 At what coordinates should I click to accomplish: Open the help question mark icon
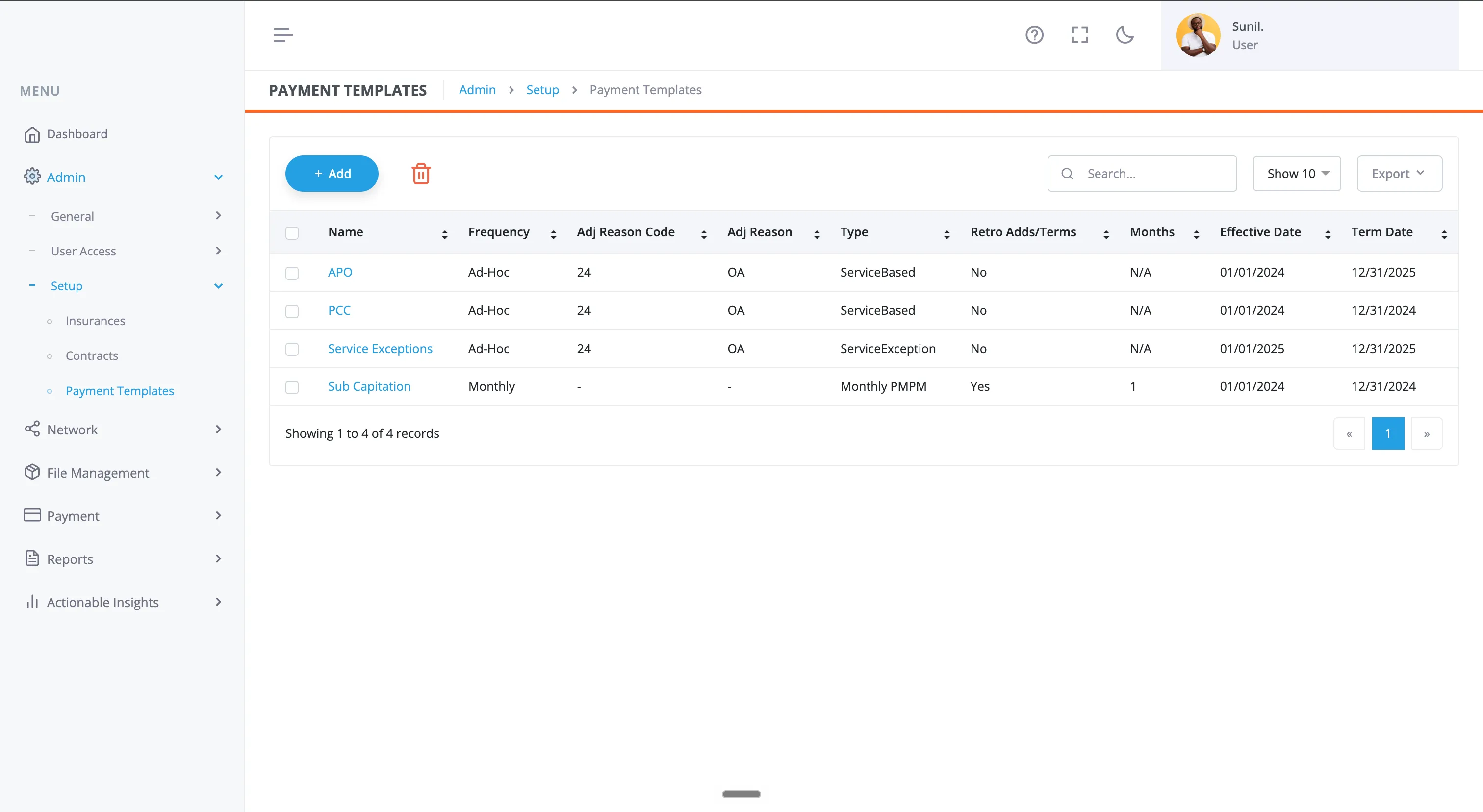coord(1034,35)
